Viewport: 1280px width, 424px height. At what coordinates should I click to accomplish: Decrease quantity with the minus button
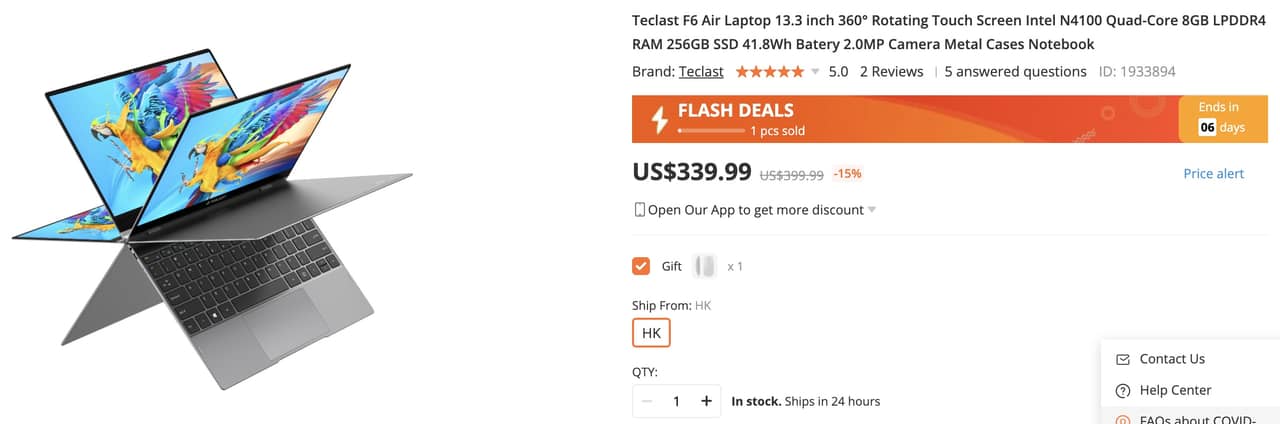pyautogui.click(x=647, y=401)
